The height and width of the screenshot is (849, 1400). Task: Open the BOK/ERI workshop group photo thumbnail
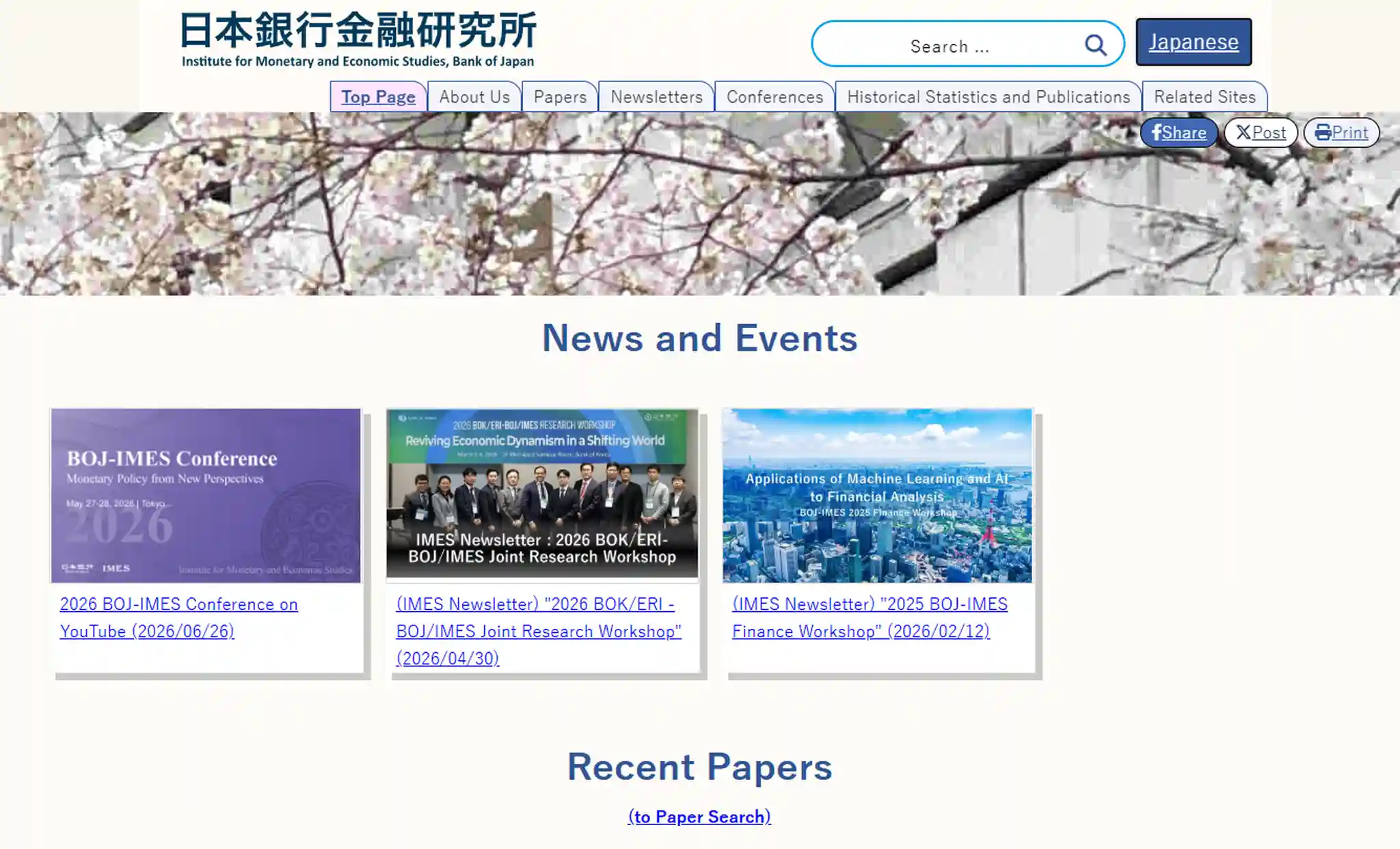coord(542,494)
